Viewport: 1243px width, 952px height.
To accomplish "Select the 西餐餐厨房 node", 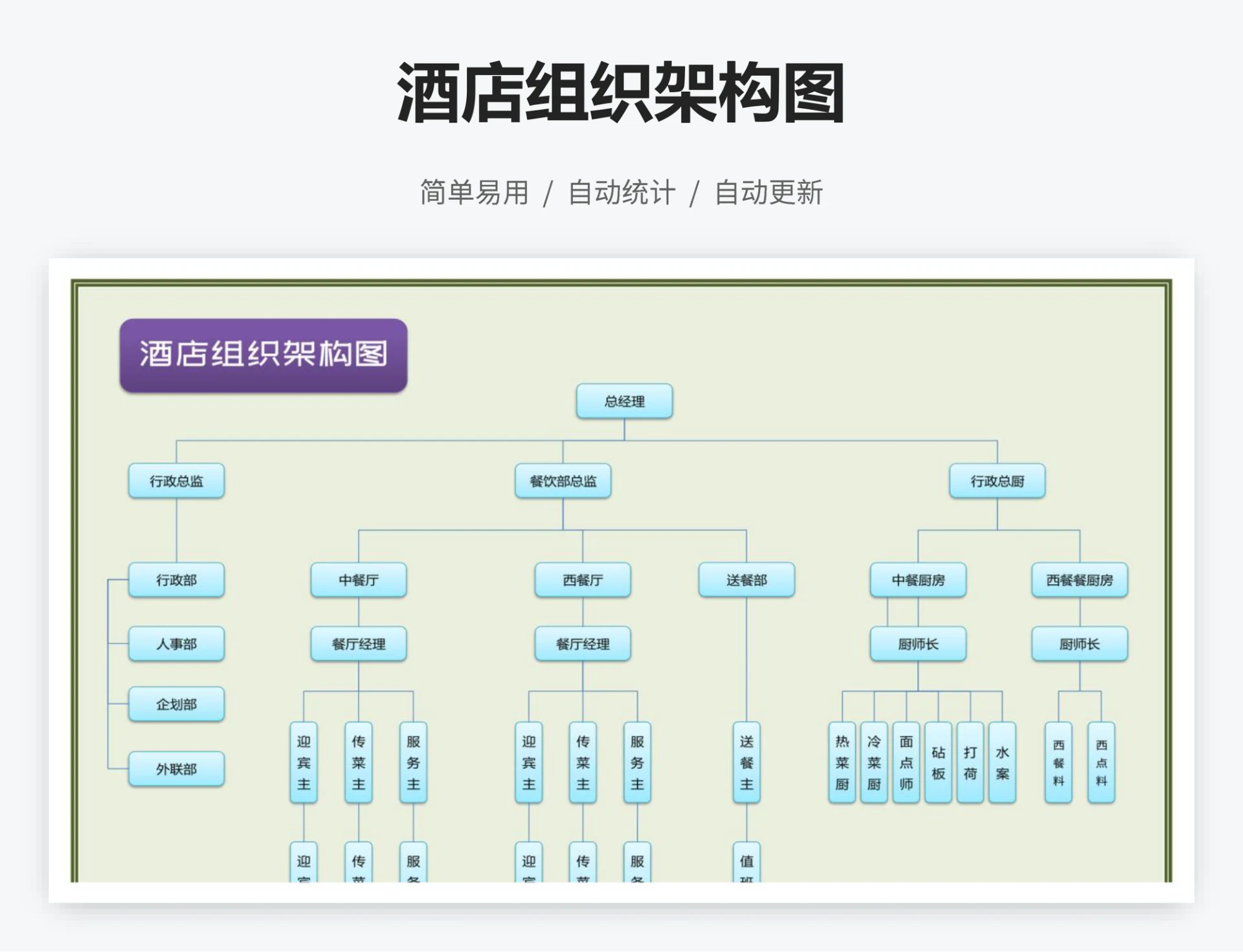I will [x=1077, y=581].
